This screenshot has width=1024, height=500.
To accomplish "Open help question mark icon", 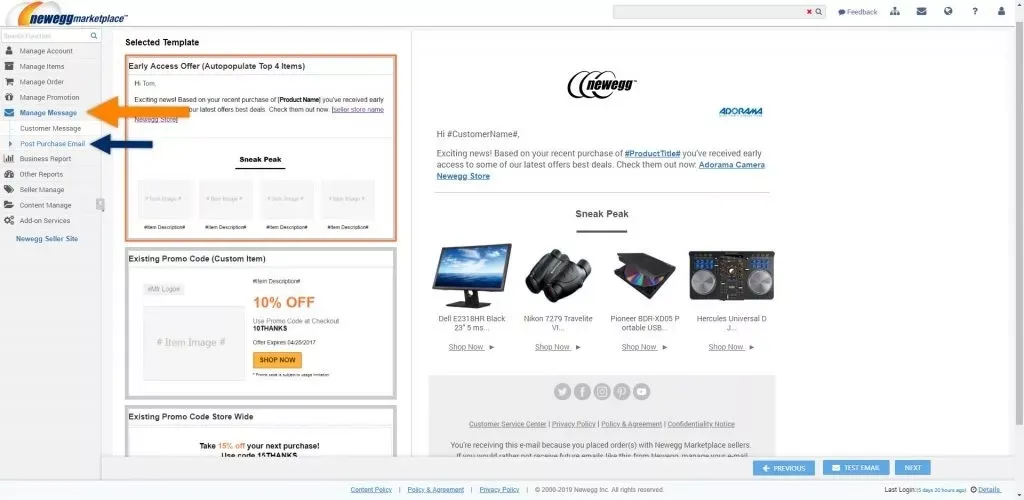I will pyautogui.click(x=975, y=12).
